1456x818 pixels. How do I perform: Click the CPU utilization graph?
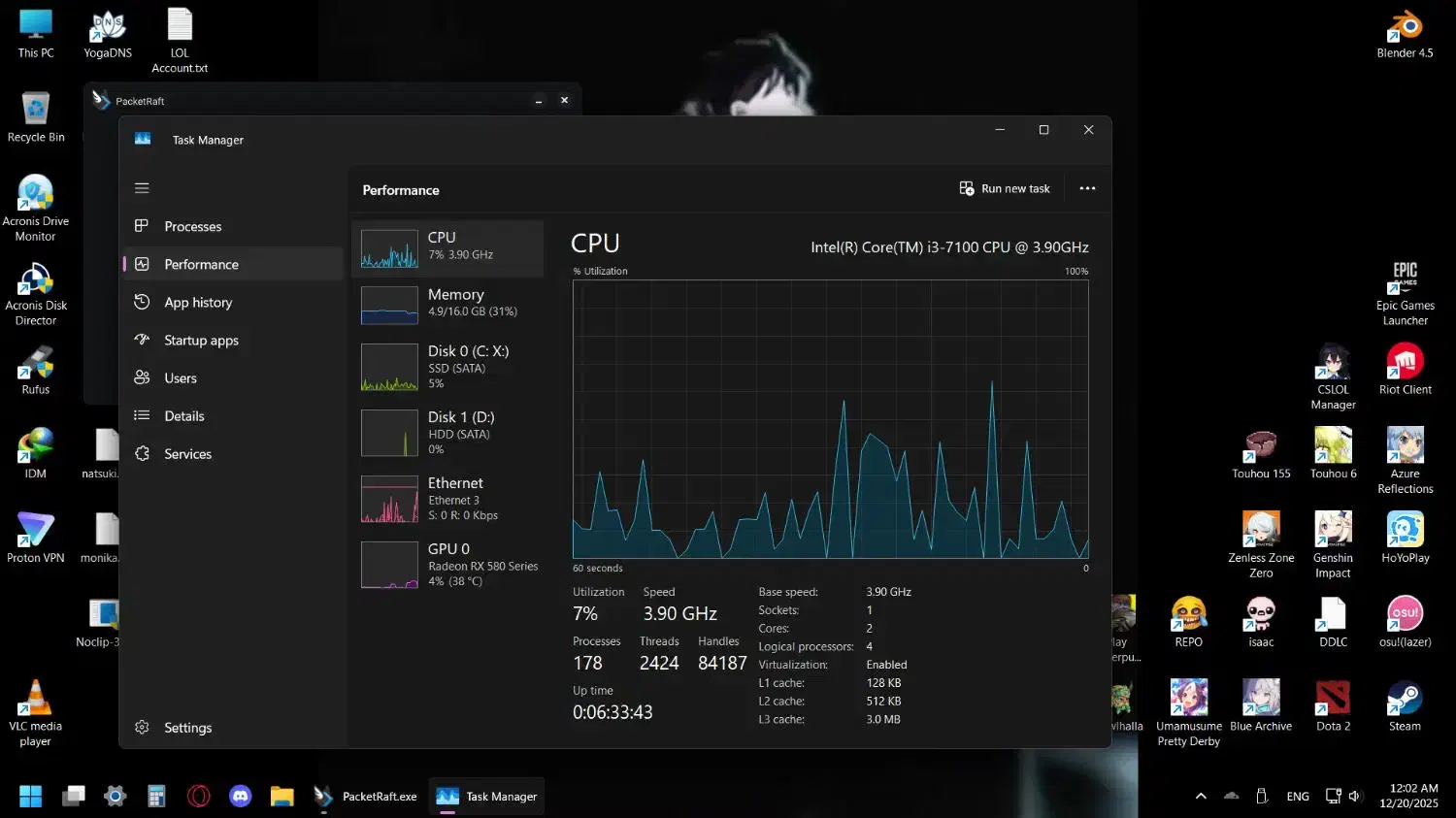pos(830,419)
